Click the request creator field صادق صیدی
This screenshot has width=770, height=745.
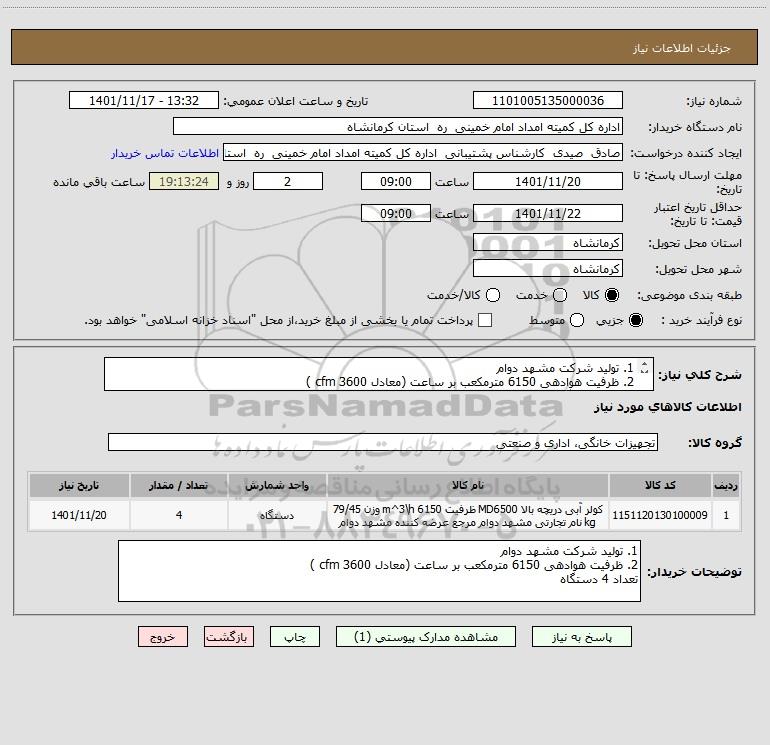tap(423, 153)
